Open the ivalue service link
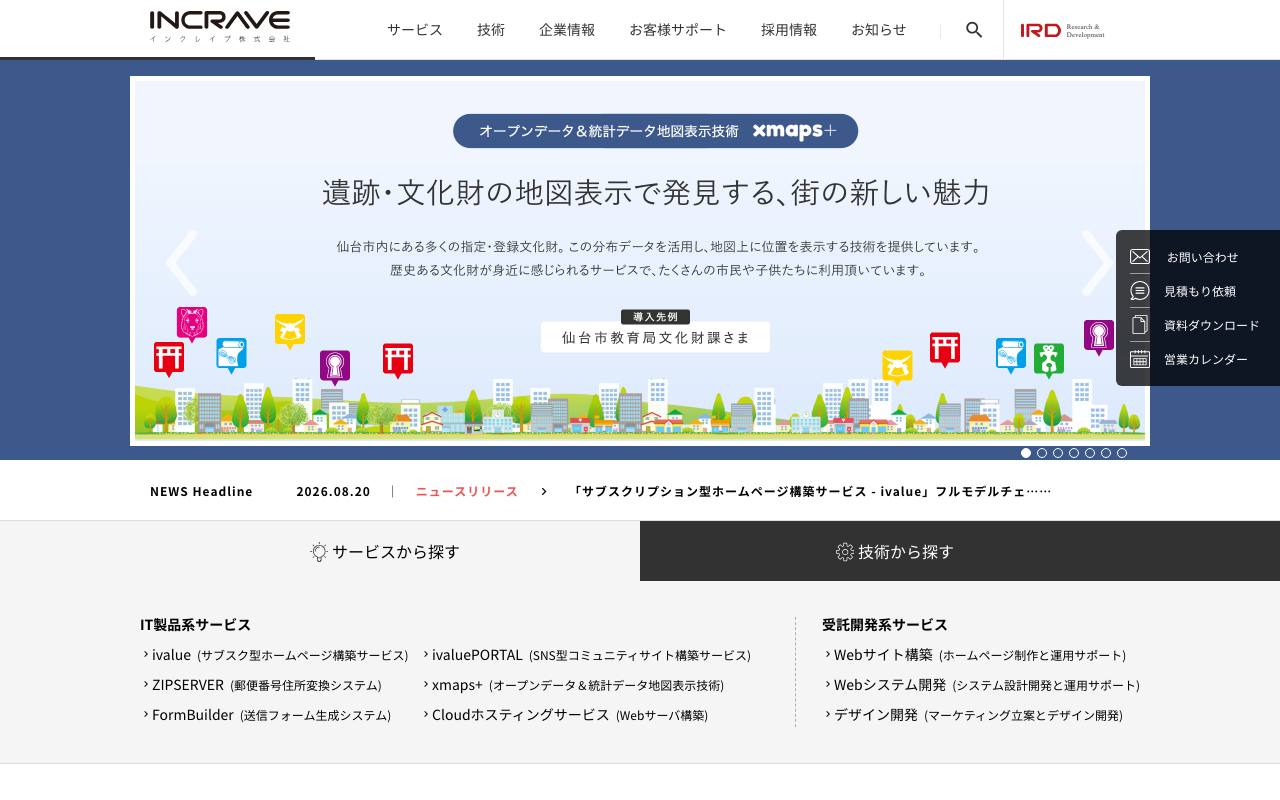The image size is (1280, 800). coord(276,655)
